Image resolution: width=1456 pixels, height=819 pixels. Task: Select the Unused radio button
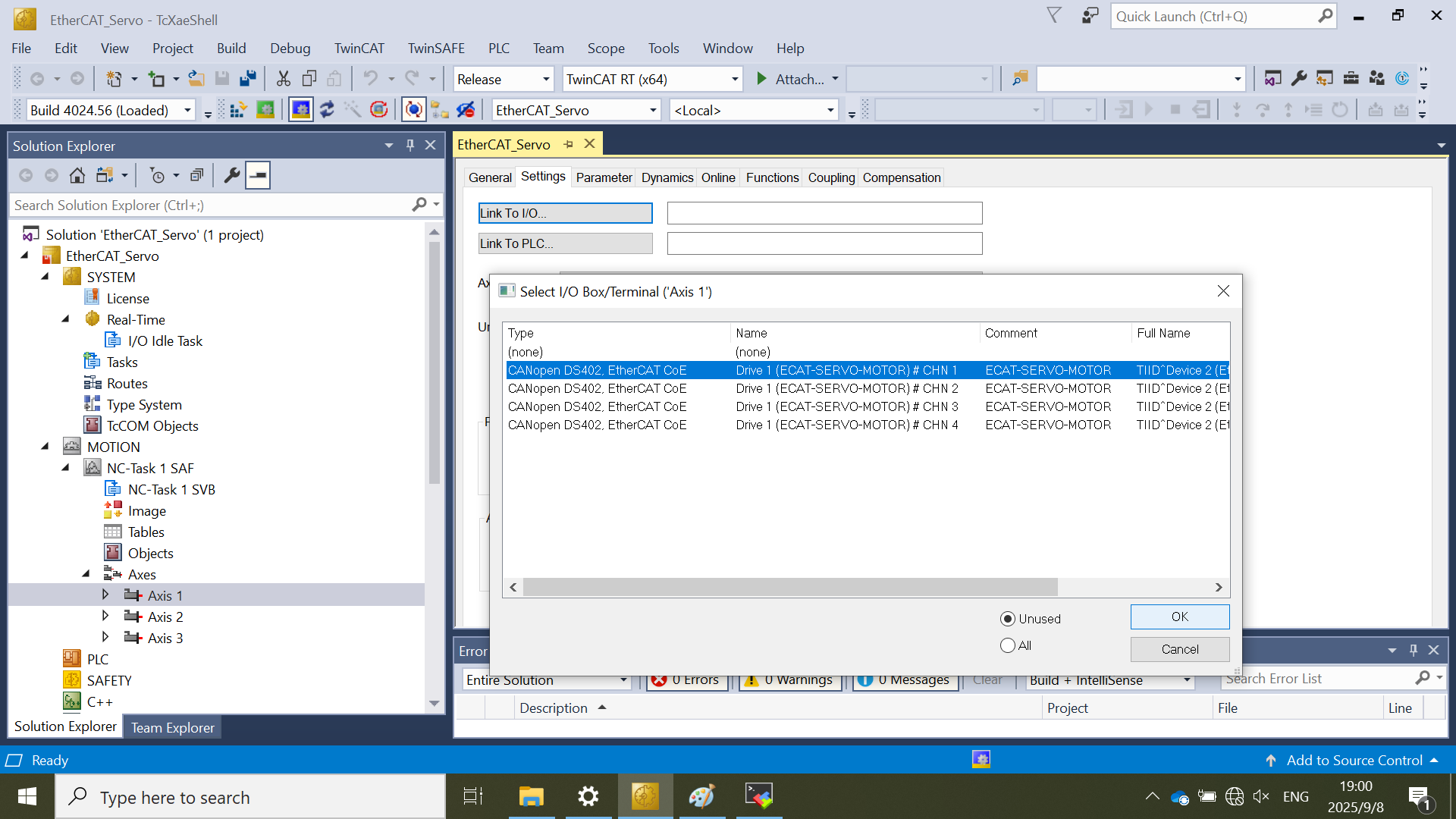pos(1008,619)
